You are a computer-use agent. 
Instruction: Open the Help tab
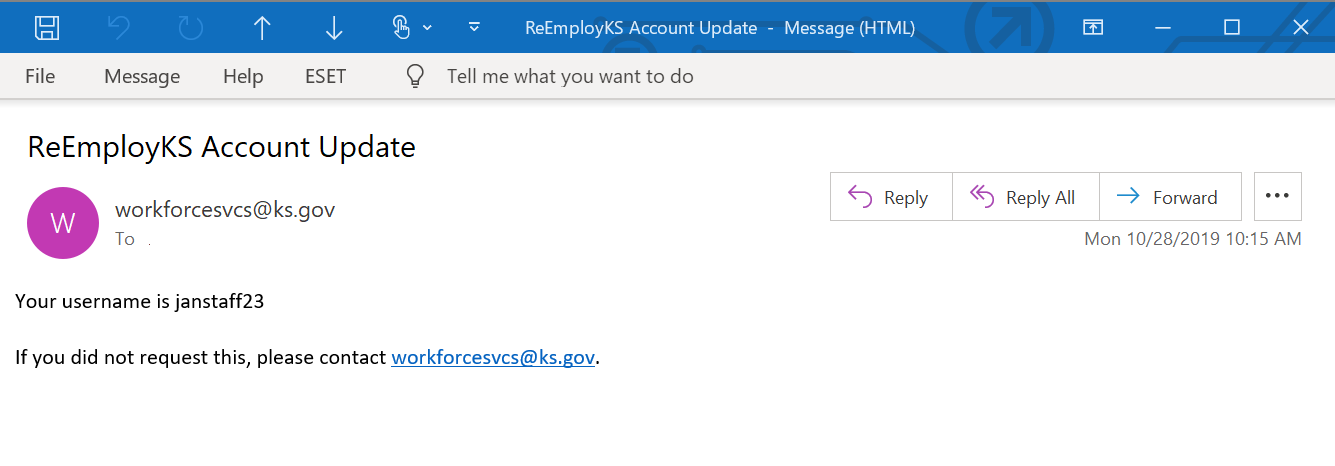pyautogui.click(x=243, y=76)
